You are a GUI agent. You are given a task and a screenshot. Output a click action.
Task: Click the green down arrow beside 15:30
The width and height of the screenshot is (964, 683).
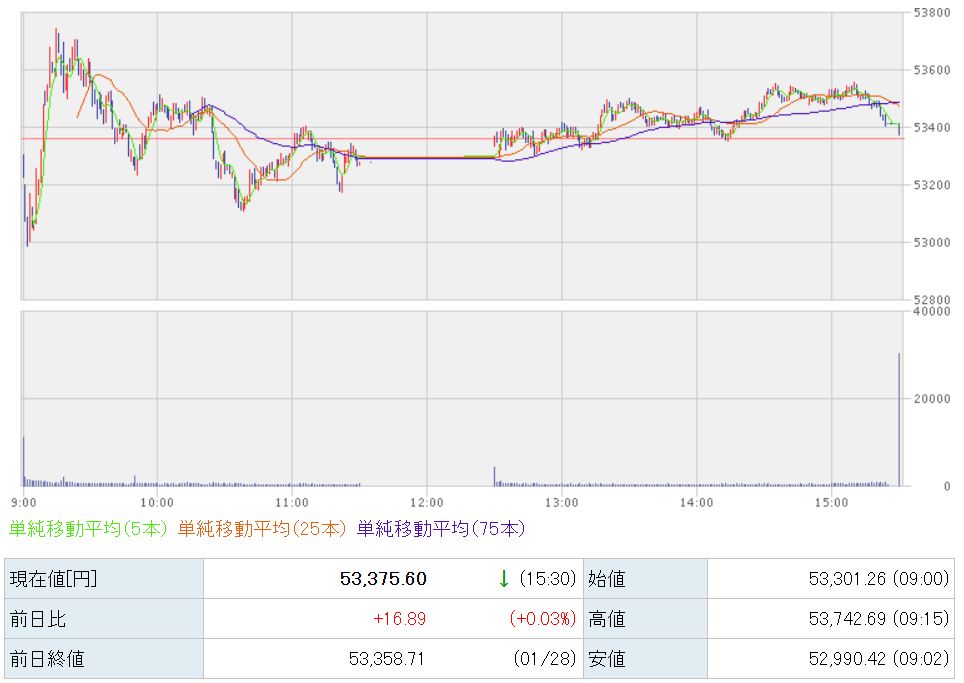click(504, 579)
